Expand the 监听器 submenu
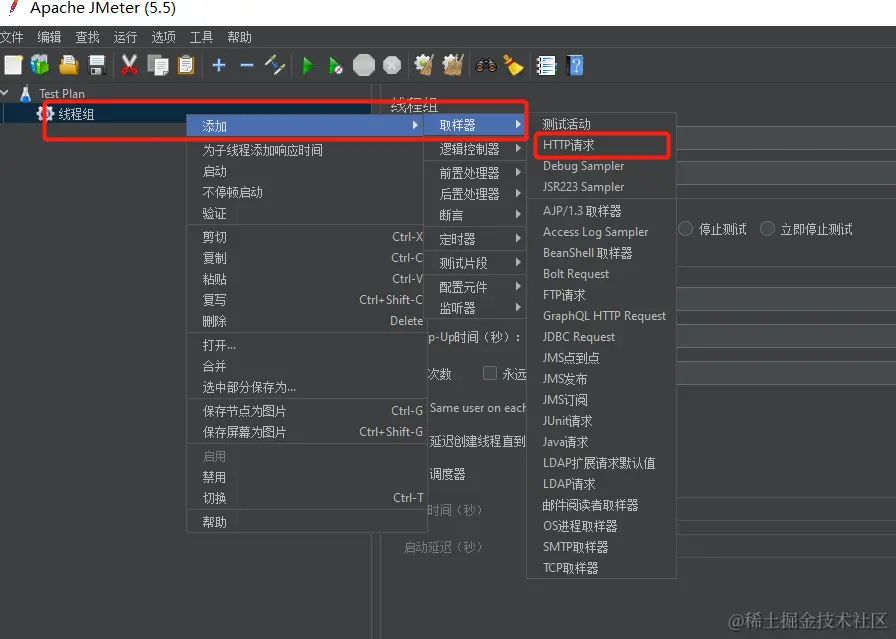This screenshot has width=896, height=639. point(474,308)
